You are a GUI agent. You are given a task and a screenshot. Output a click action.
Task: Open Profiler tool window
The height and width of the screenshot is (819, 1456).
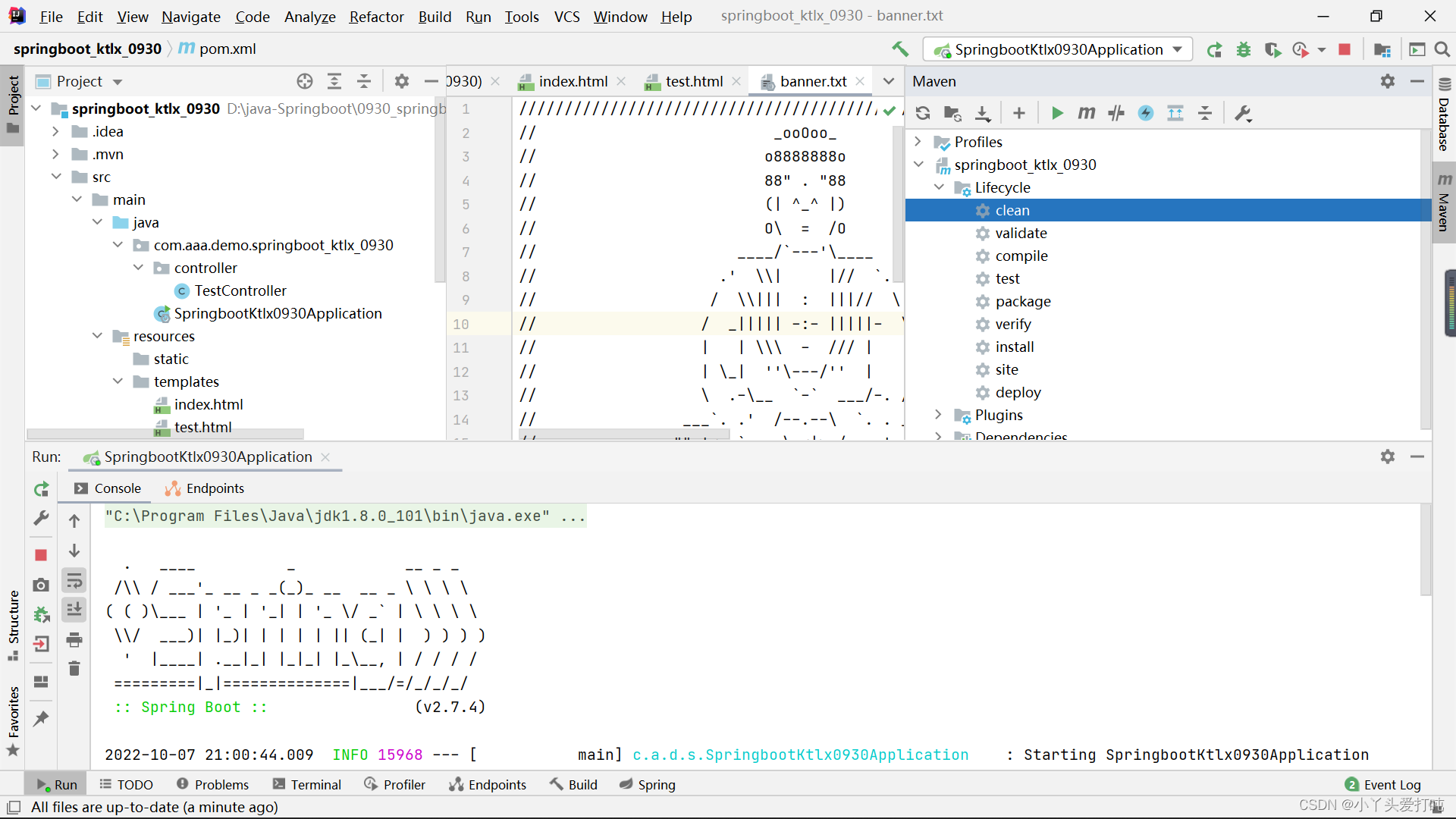(394, 785)
